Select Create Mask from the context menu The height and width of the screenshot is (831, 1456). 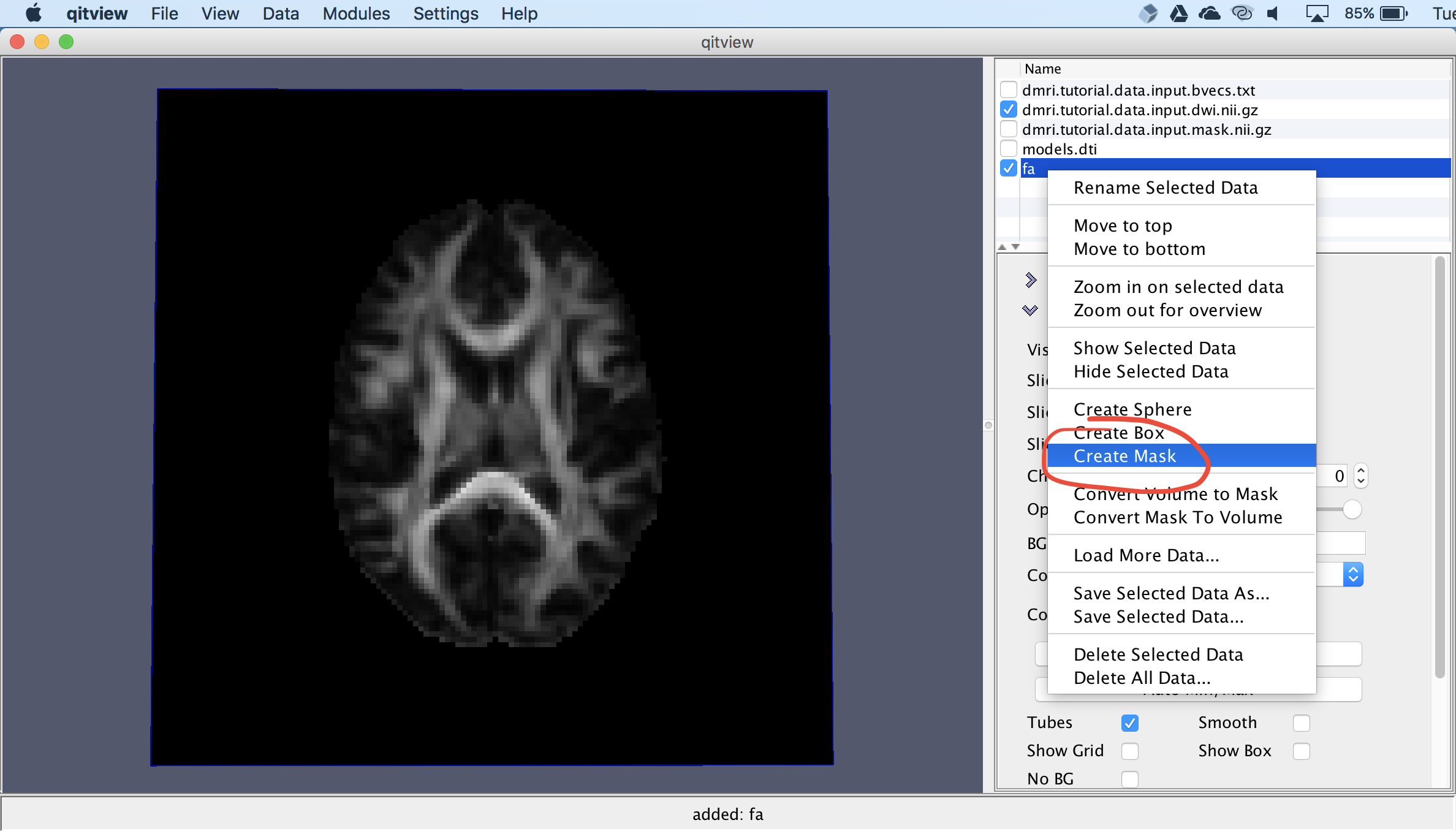(x=1125, y=456)
